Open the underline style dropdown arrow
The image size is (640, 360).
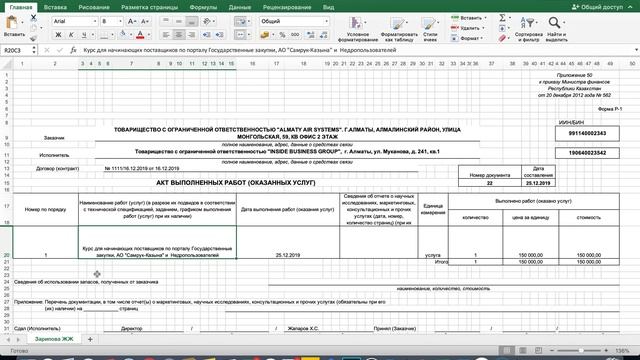[x=93, y=35]
